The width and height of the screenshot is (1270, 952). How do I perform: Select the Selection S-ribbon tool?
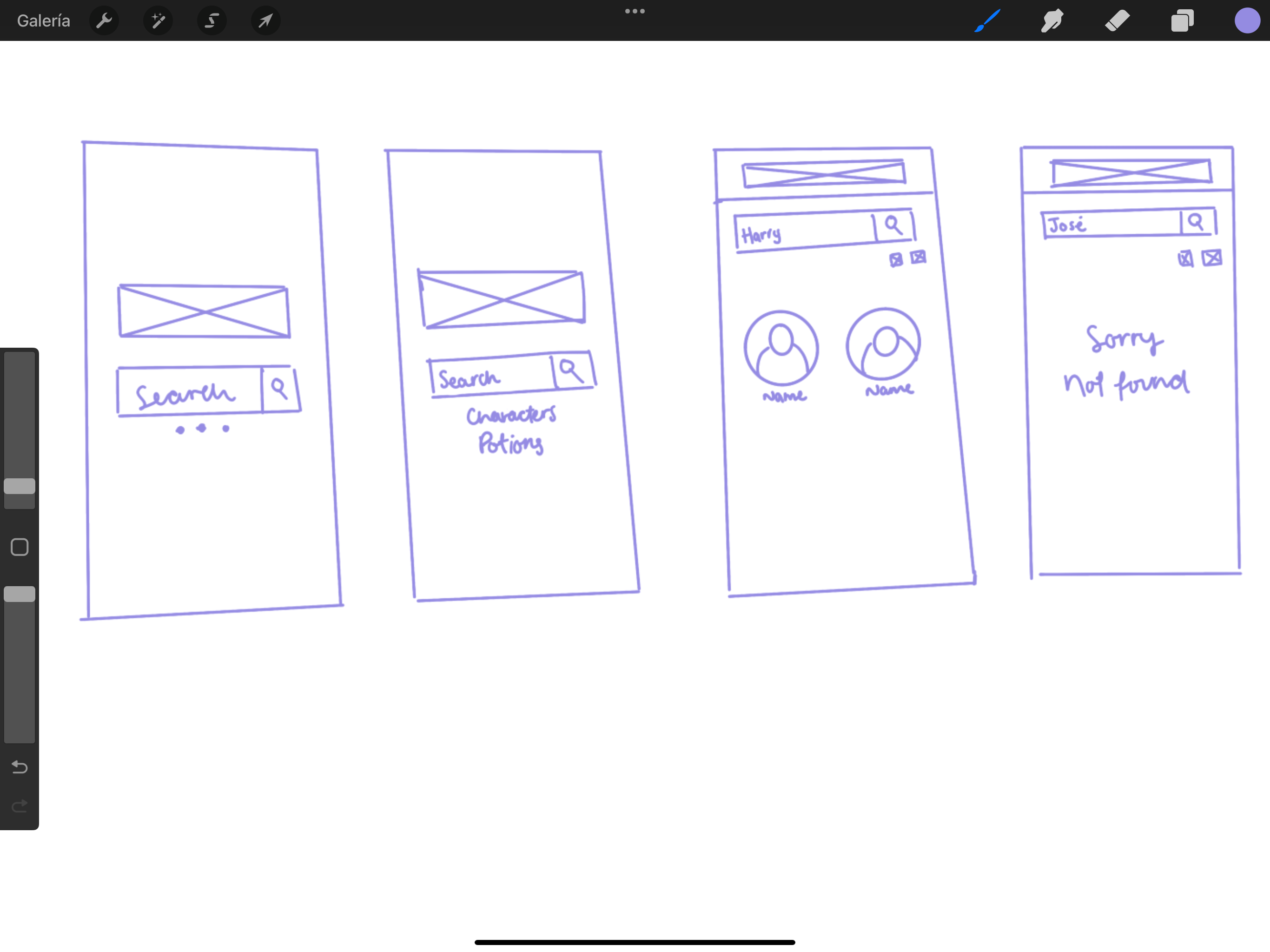[212, 20]
